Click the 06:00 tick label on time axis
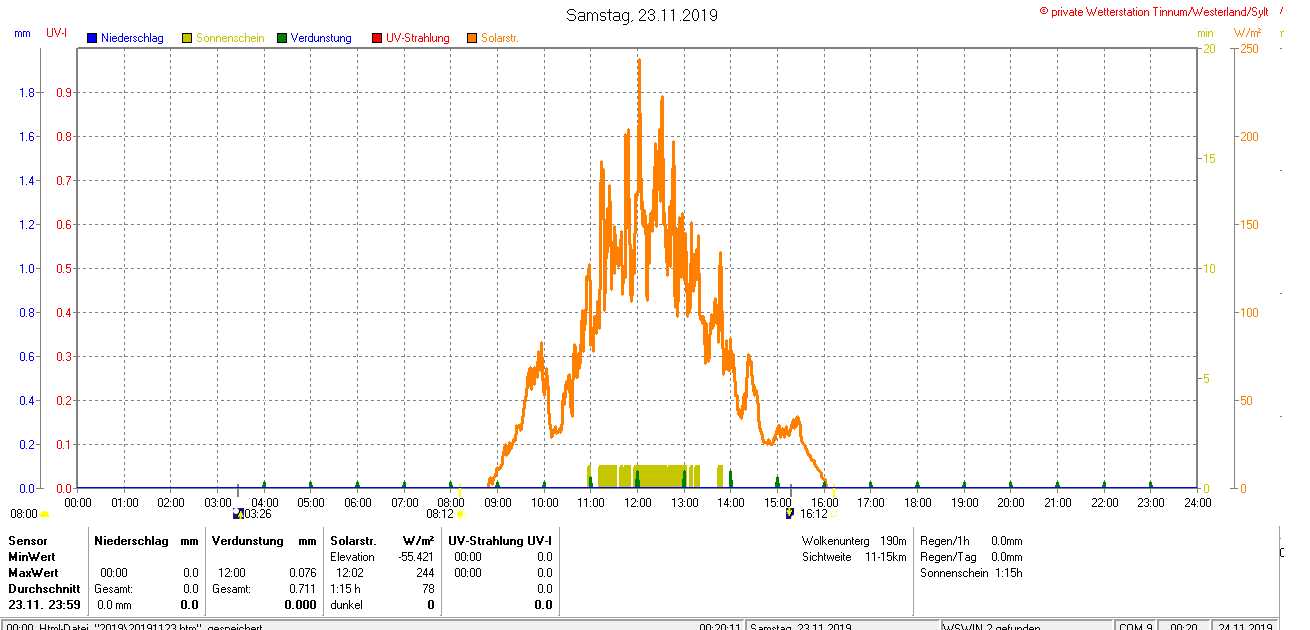The height and width of the screenshot is (630, 1310). point(357,502)
